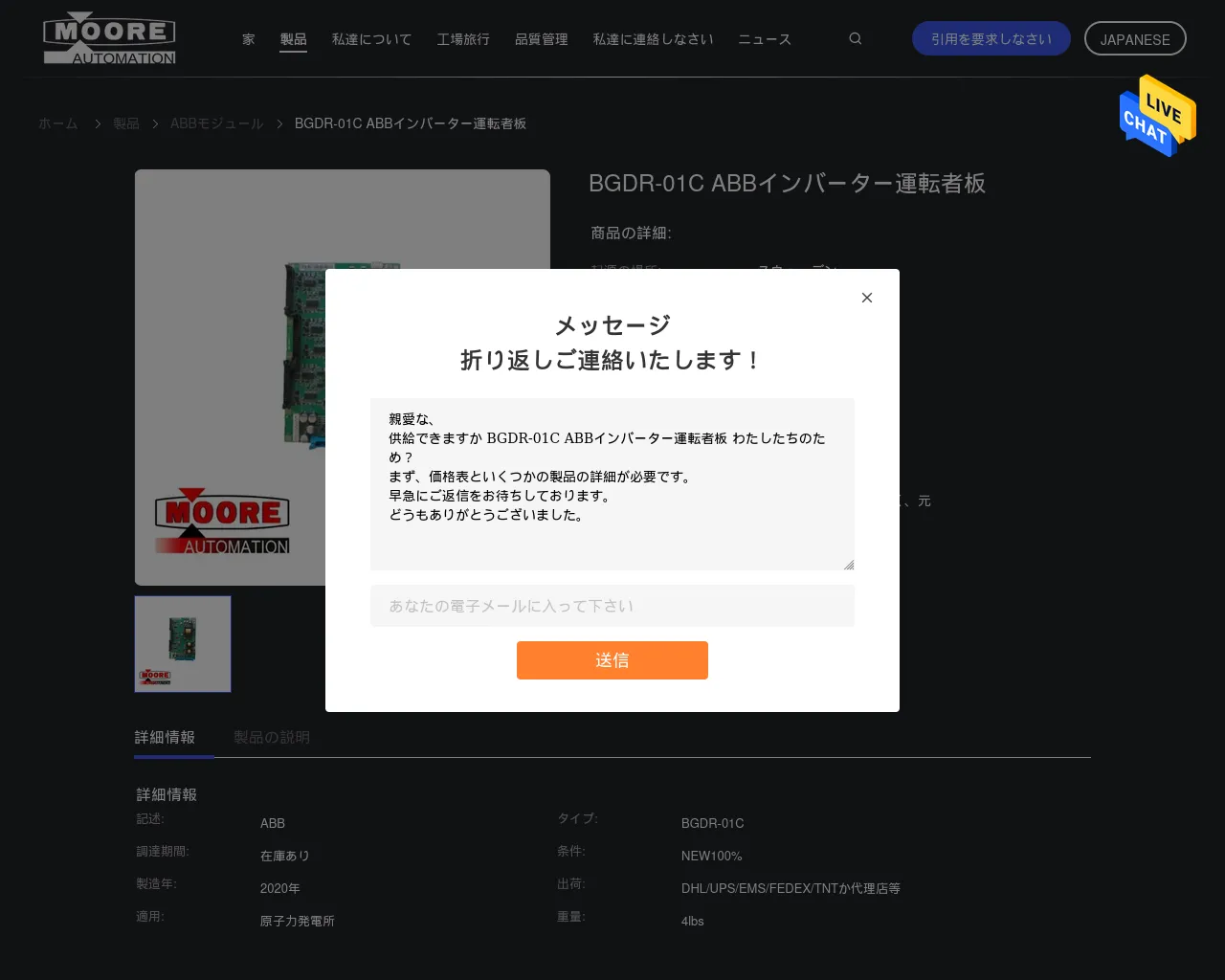Open the ニュース news menu
Viewport: 1225px width, 980px height.
[x=765, y=39]
